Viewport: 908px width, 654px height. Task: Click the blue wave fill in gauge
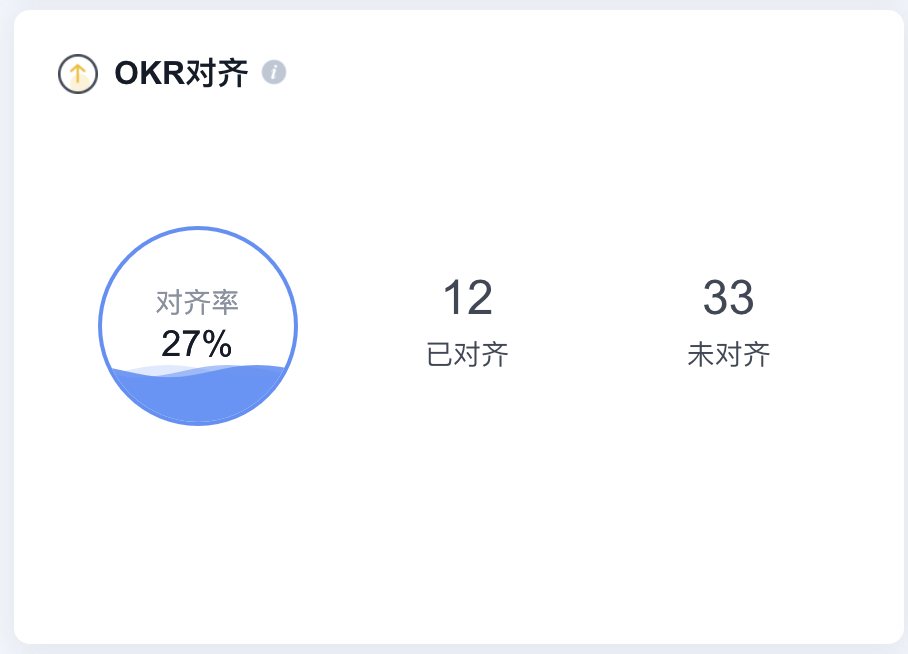[x=198, y=396]
